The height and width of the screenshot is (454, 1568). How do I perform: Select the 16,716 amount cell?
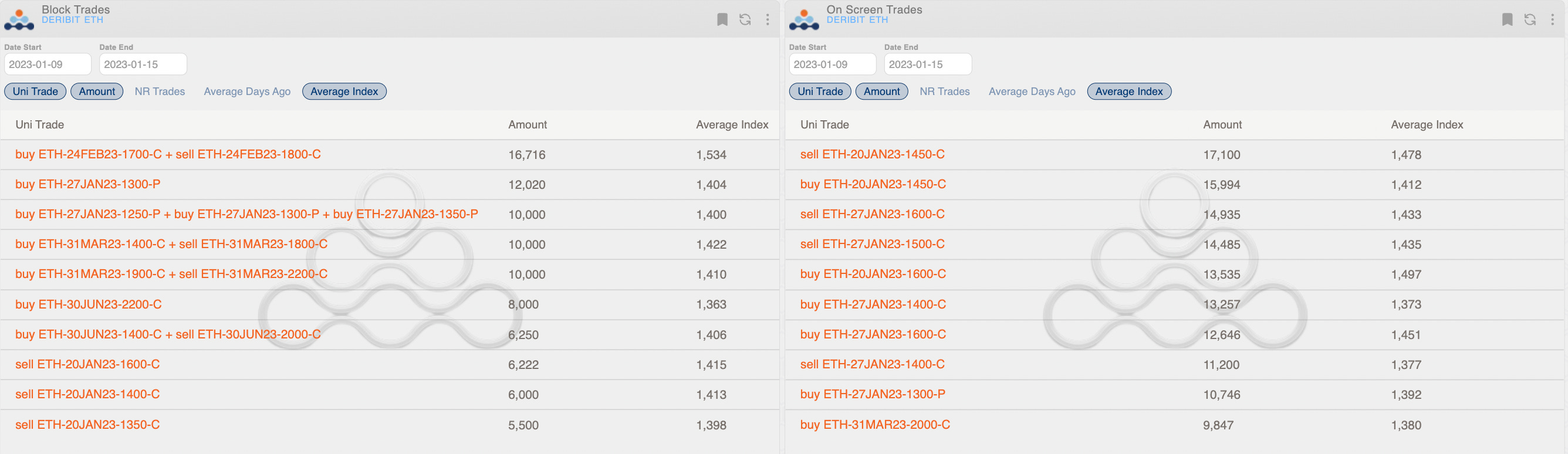[x=526, y=155]
